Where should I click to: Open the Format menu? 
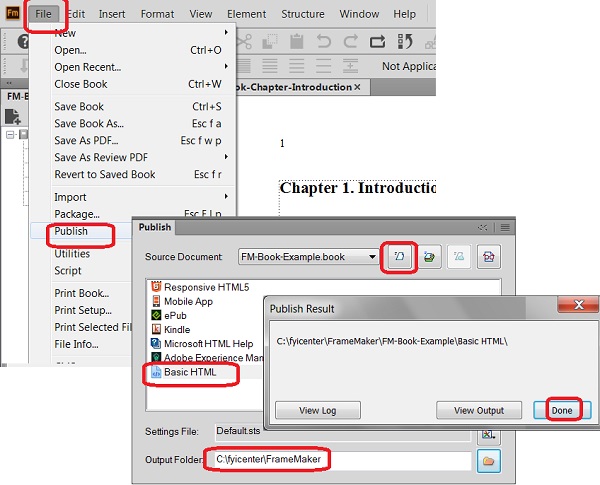coord(157,14)
